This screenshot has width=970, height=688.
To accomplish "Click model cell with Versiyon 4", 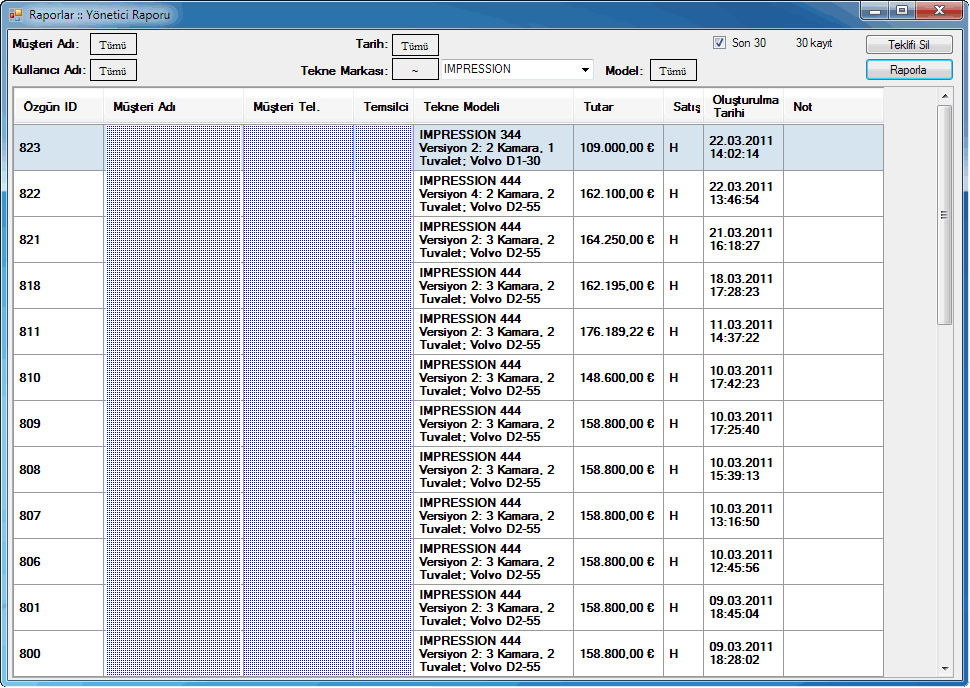I will coord(493,194).
